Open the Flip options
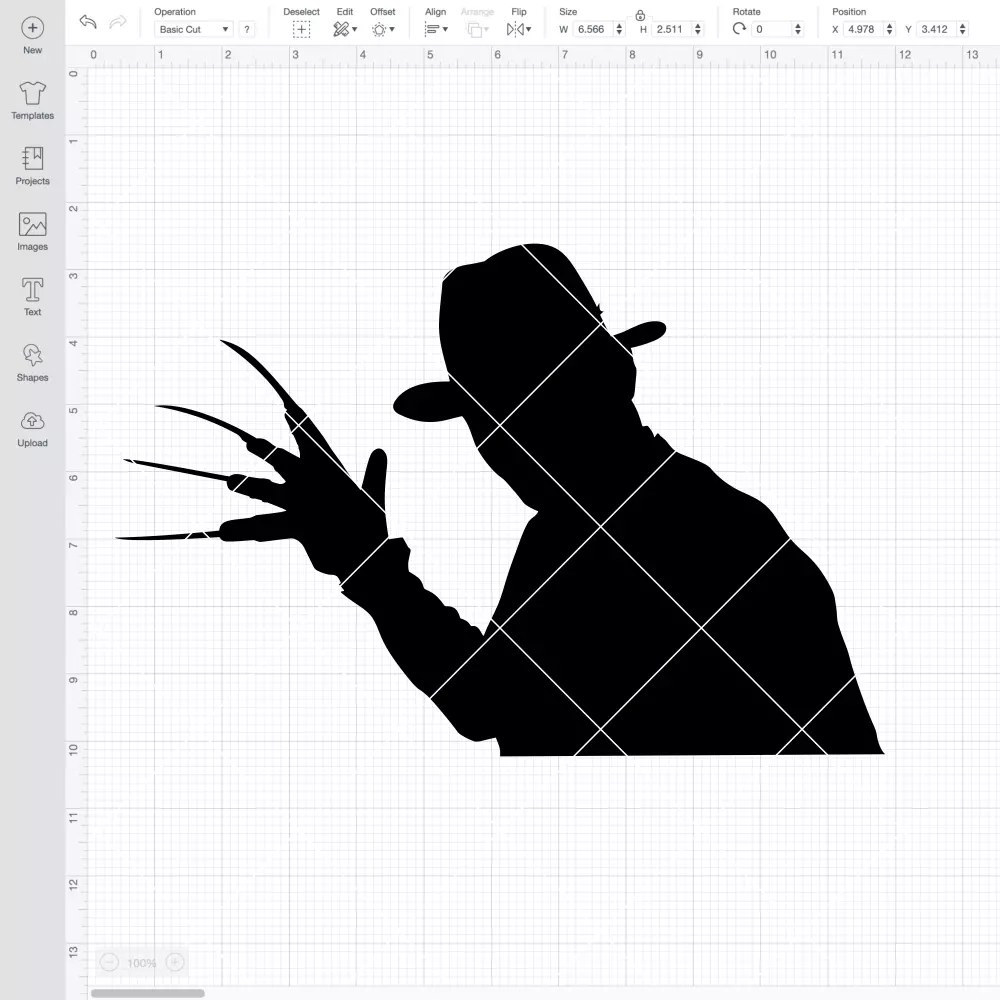 [518, 29]
